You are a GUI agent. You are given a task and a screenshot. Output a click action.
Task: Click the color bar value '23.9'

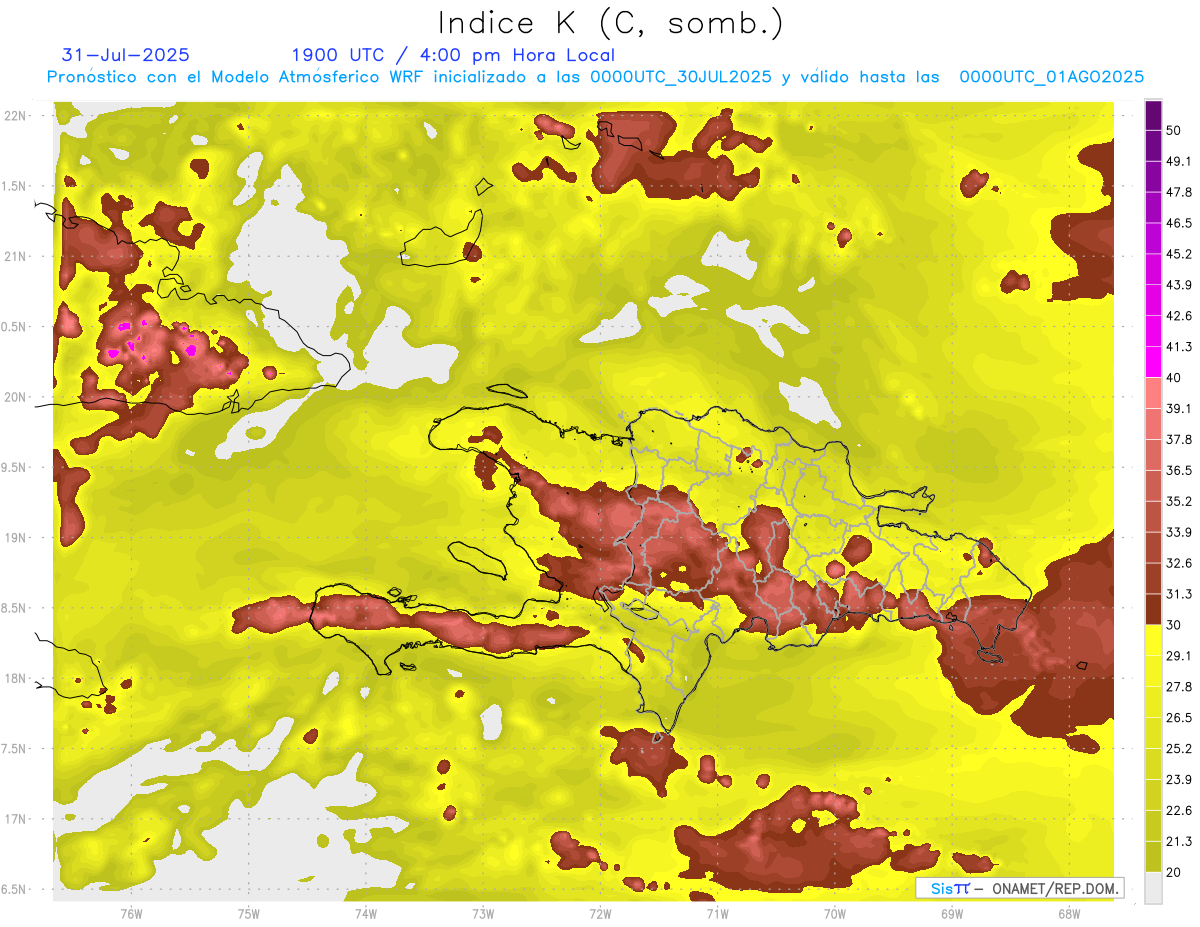tap(1177, 780)
